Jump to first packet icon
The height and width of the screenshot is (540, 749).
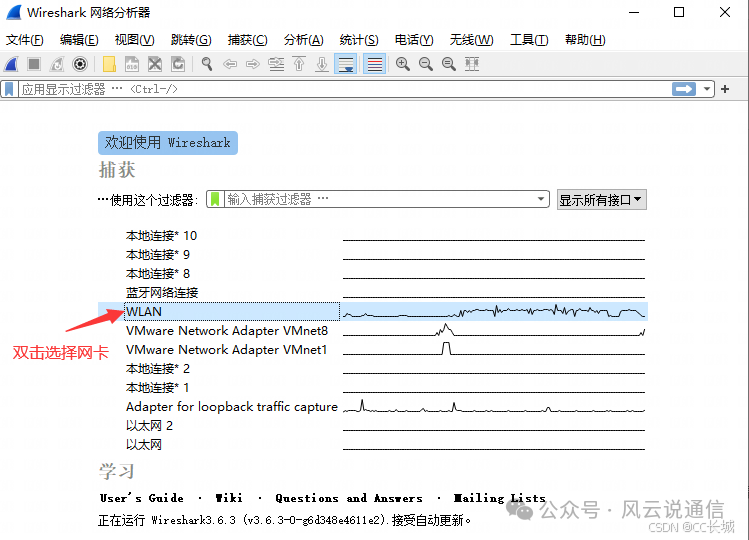[x=299, y=64]
